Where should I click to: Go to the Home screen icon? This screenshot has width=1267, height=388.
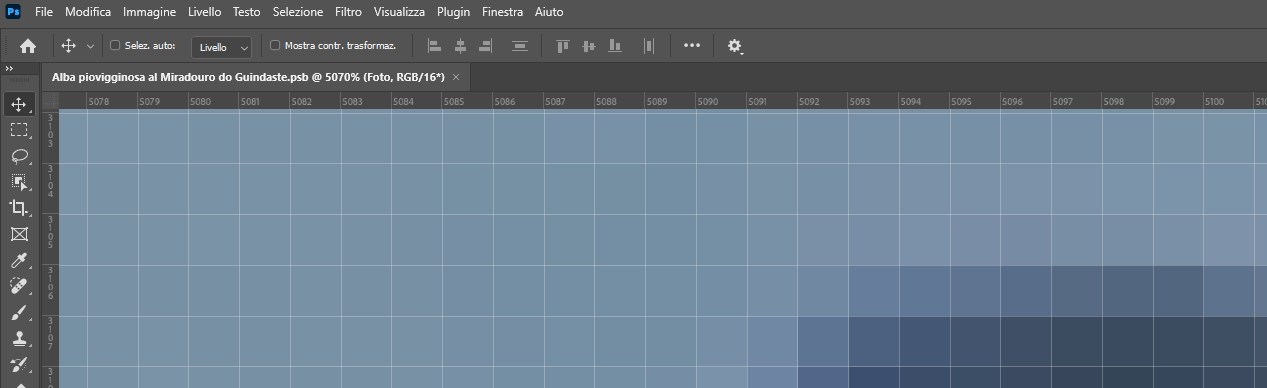tap(28, 46)
